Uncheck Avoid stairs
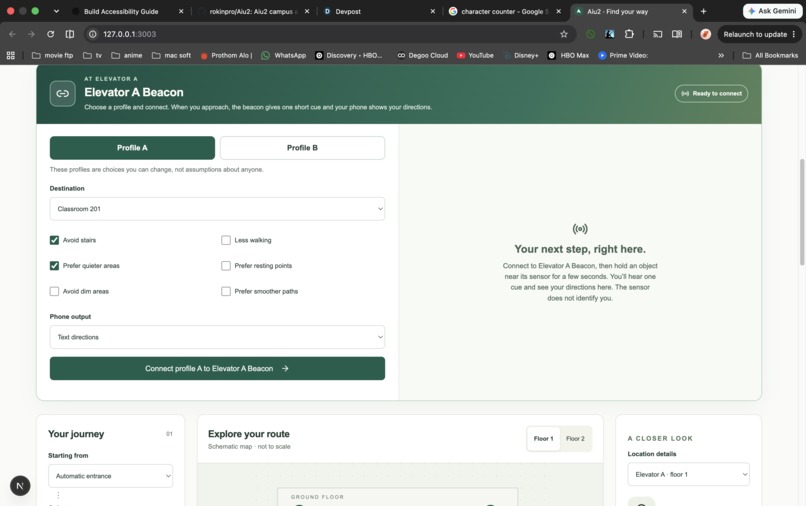806x506 pixels. point(54,240)
